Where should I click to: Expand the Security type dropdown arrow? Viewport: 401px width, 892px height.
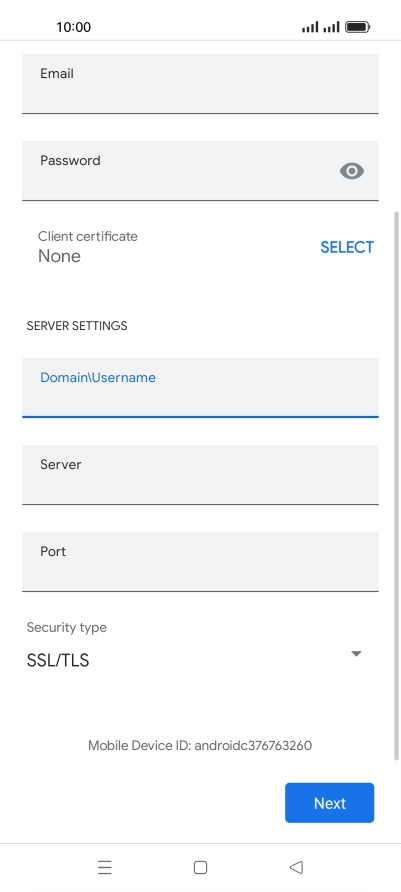(356, 654)
